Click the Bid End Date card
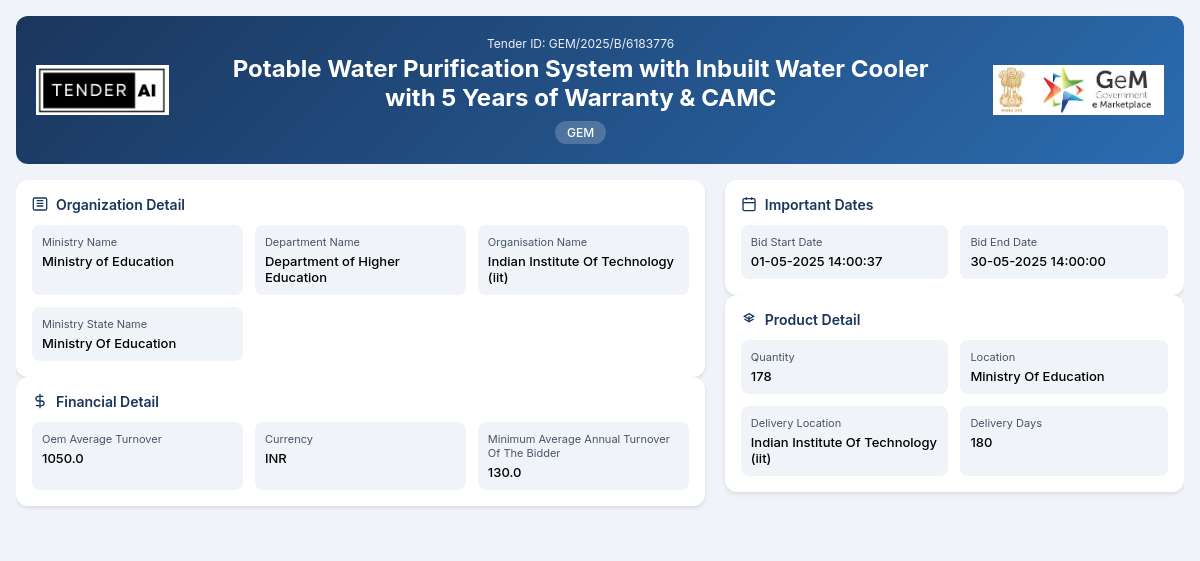Image resolution: width=1200 pixels, height=561 pixels. 1064,252
